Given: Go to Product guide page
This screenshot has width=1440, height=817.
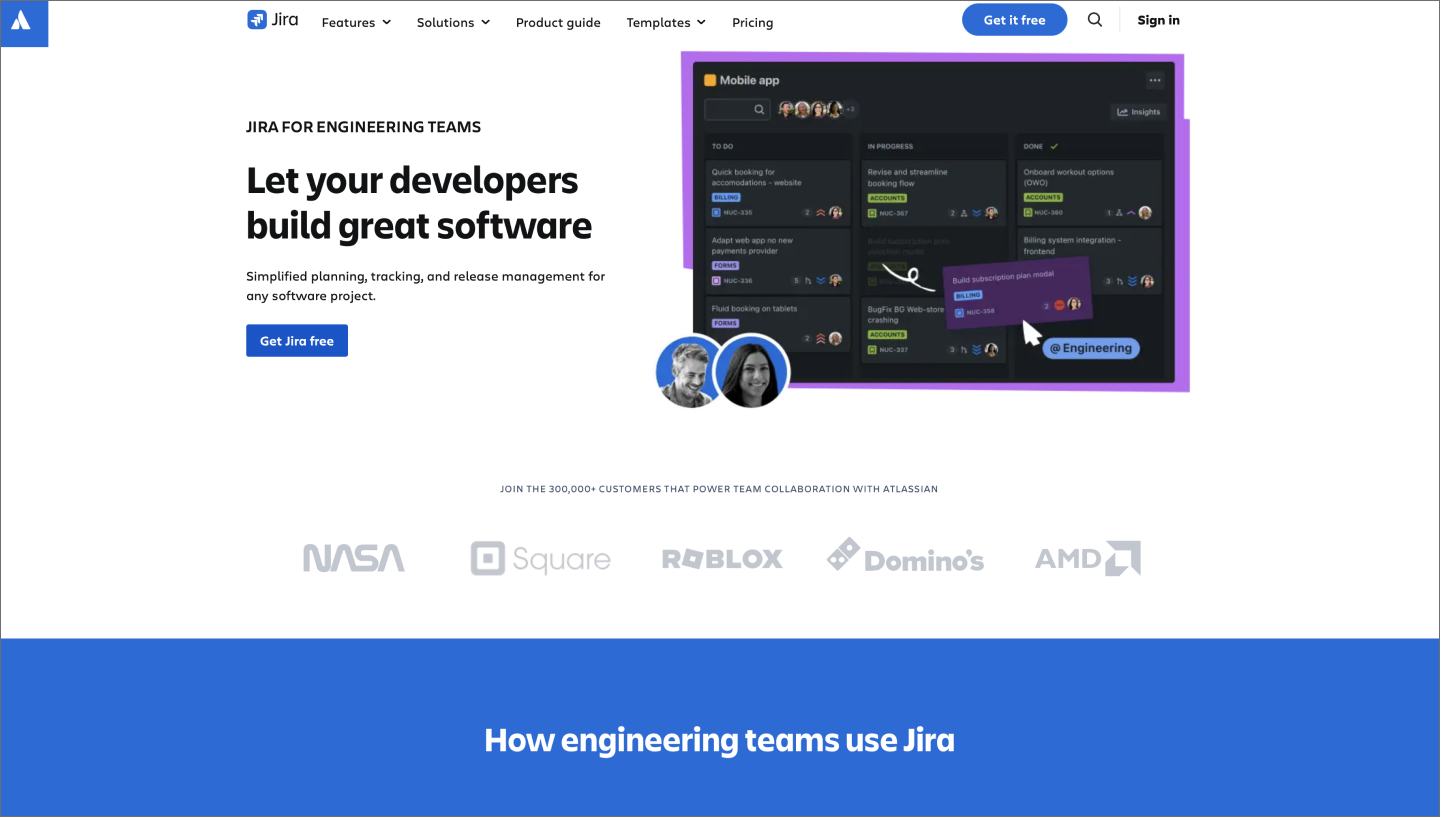Looking at the screenshot, I should click(558, 22).
